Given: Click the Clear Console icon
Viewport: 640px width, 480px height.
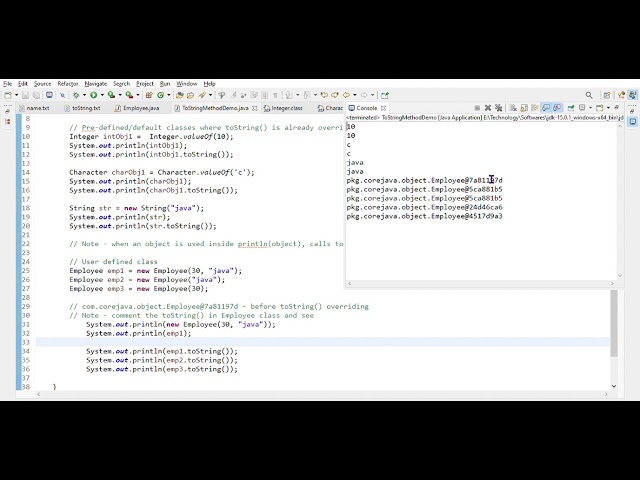Looking at the screenshot, I should click(513, 108).
